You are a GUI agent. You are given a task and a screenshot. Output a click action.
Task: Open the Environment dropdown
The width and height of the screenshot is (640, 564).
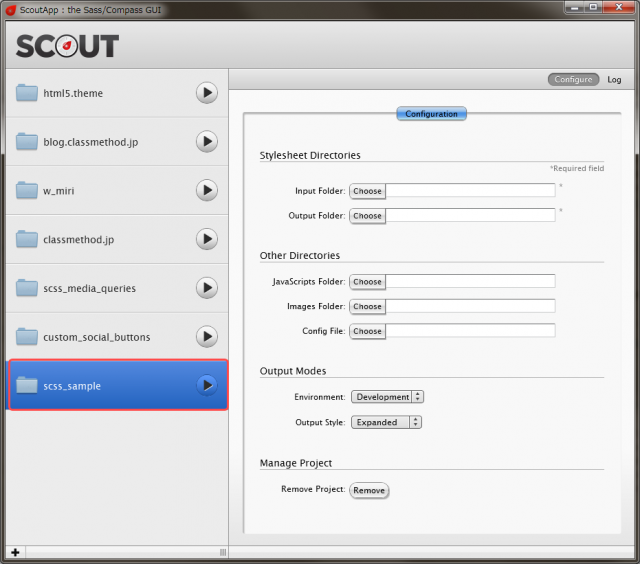(387, 397)
